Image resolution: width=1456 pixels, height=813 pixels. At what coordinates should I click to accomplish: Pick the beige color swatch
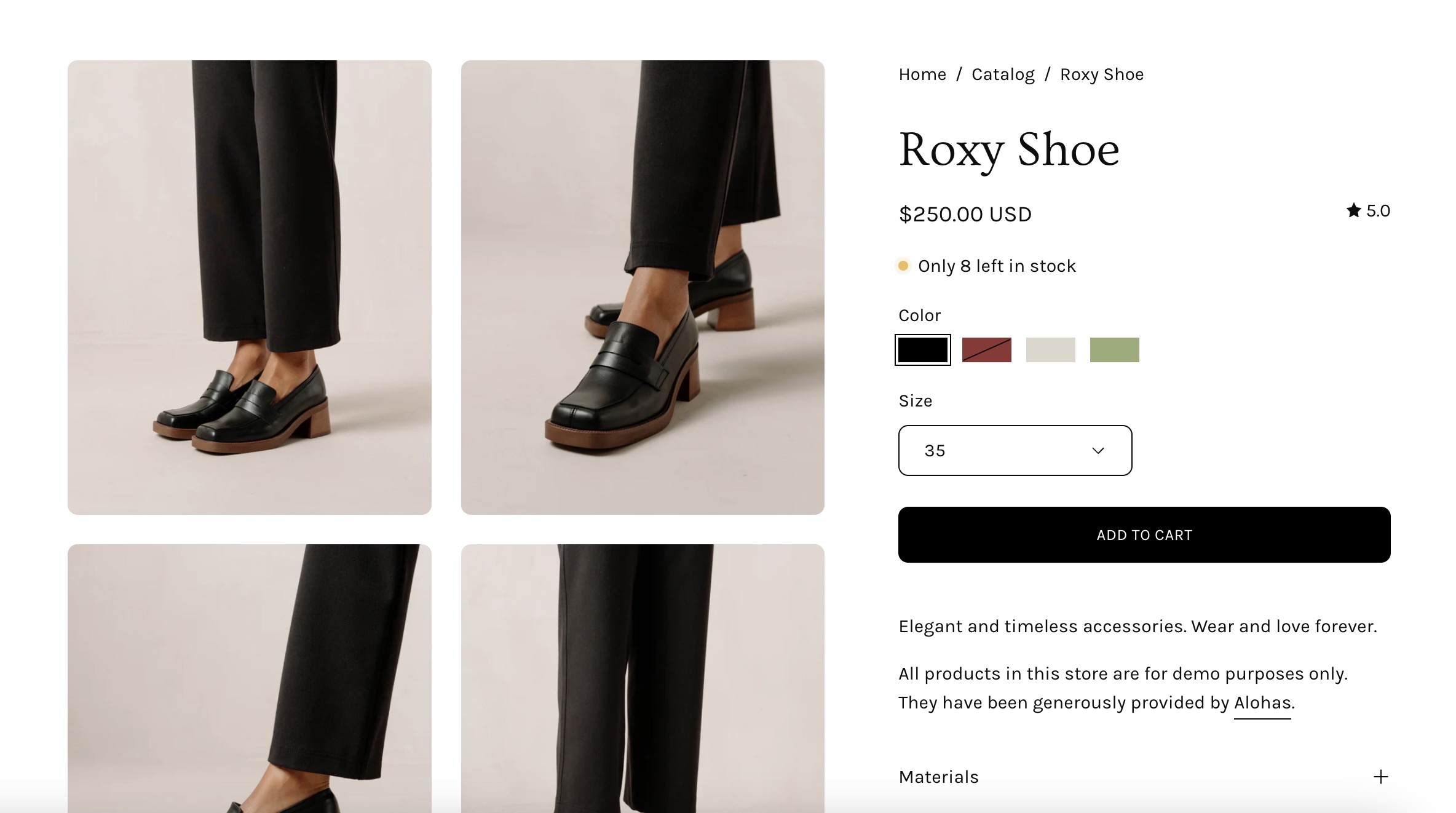coord(1050,350)
